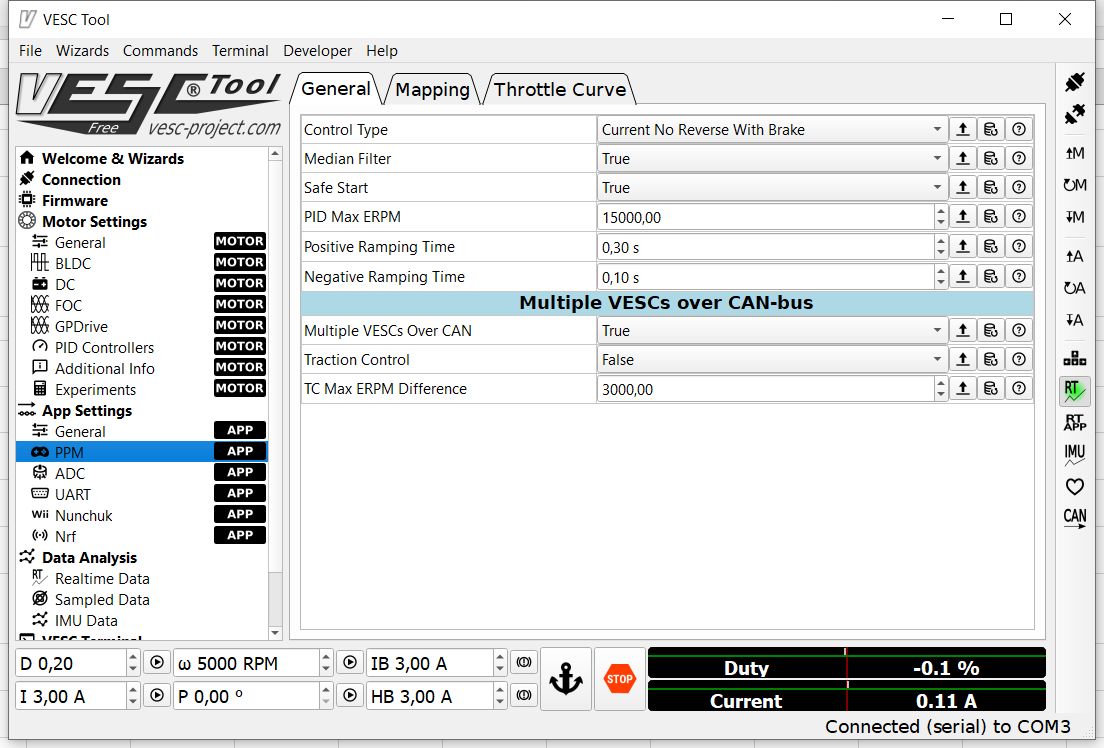Open the Terminal menu

click(x=240, y=51)
